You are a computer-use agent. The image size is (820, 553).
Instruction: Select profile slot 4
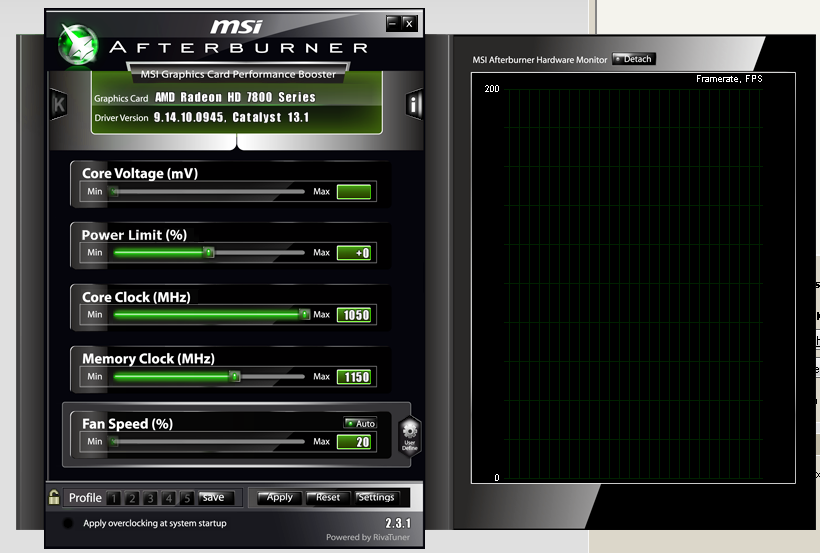168,498
